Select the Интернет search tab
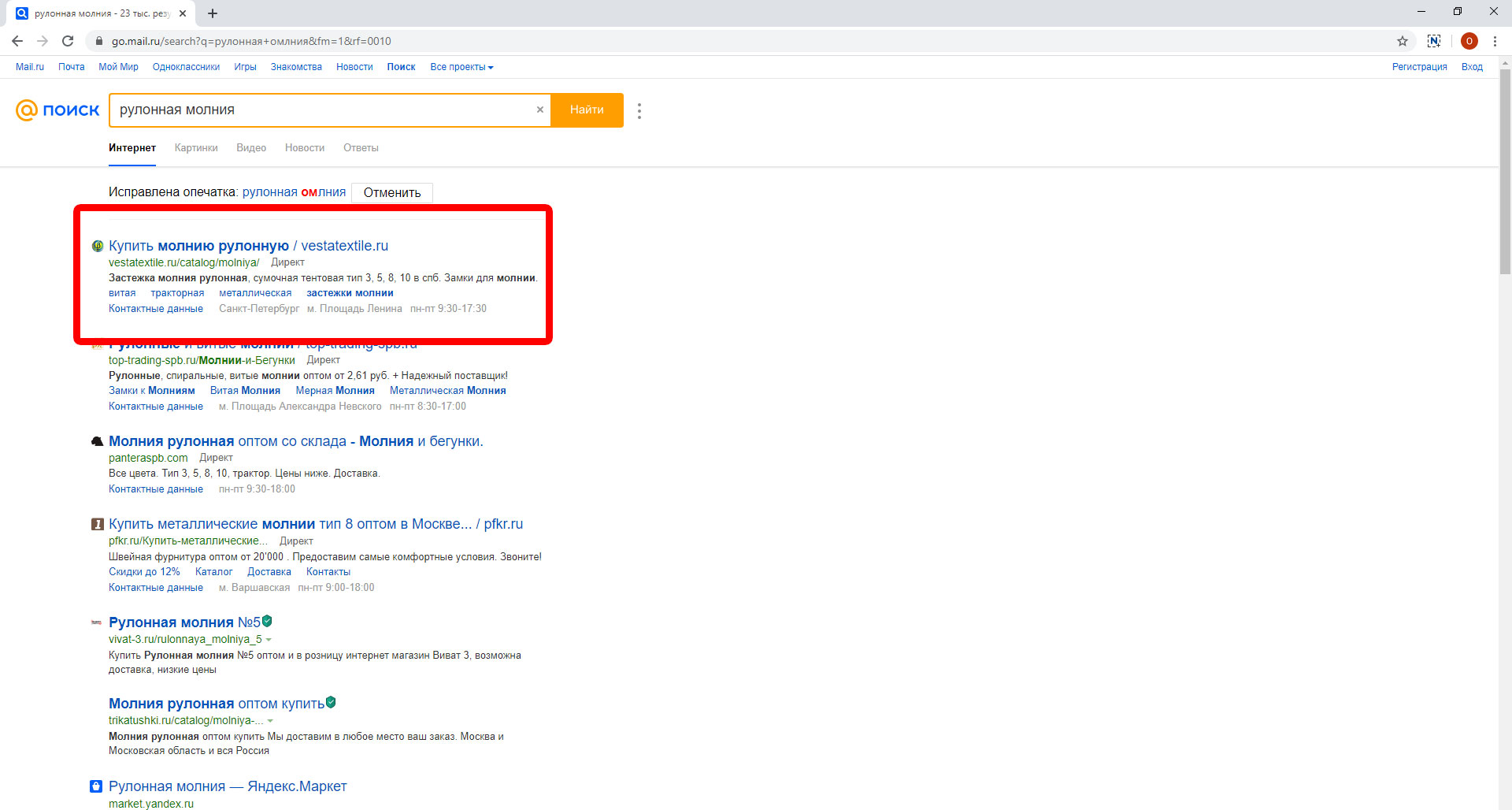The height and width of the screenshot is (810, 1512). tap(132, 148)
